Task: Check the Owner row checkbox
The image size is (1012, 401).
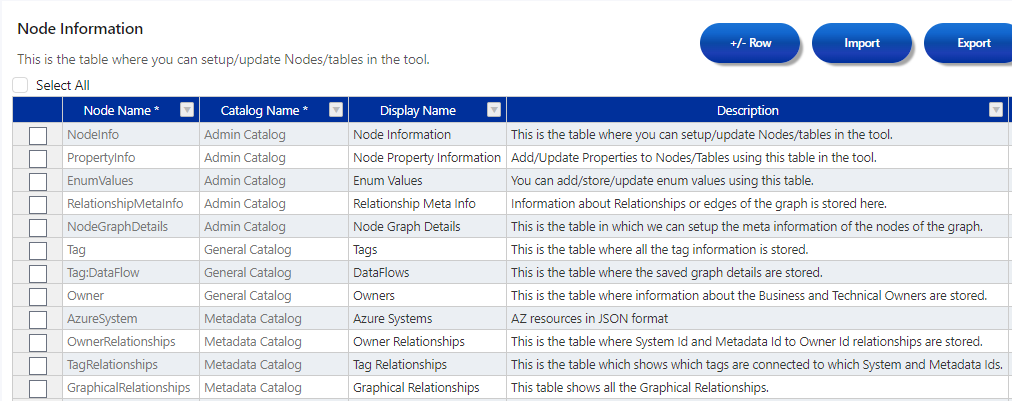Action: pyautogui.click(x=38, y=296)
